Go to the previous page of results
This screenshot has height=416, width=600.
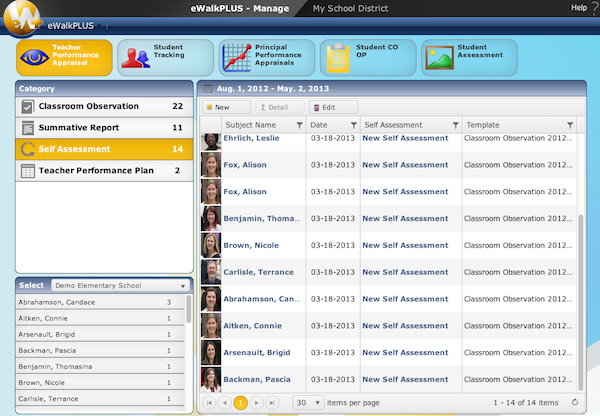[225, 403]
